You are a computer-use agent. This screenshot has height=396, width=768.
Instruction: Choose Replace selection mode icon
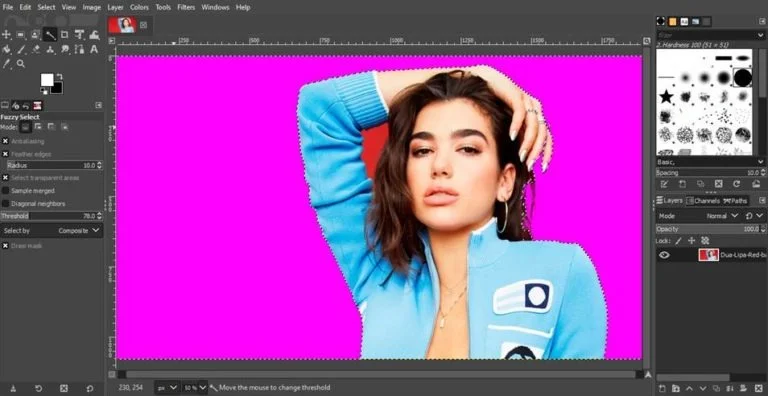[x=25, y=127]
